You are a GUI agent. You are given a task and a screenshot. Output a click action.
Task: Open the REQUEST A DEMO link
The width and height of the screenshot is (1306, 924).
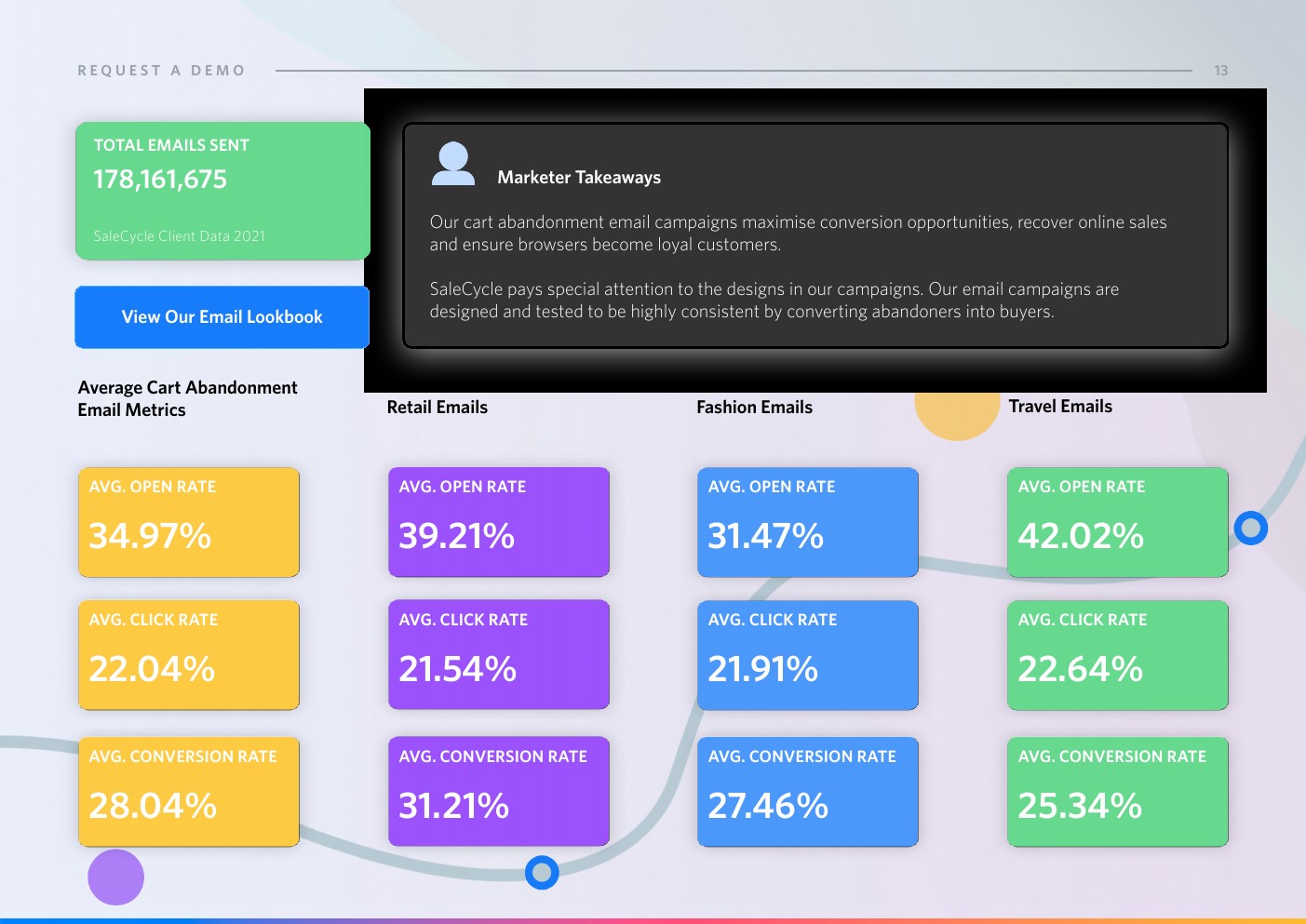pos(161,71)
